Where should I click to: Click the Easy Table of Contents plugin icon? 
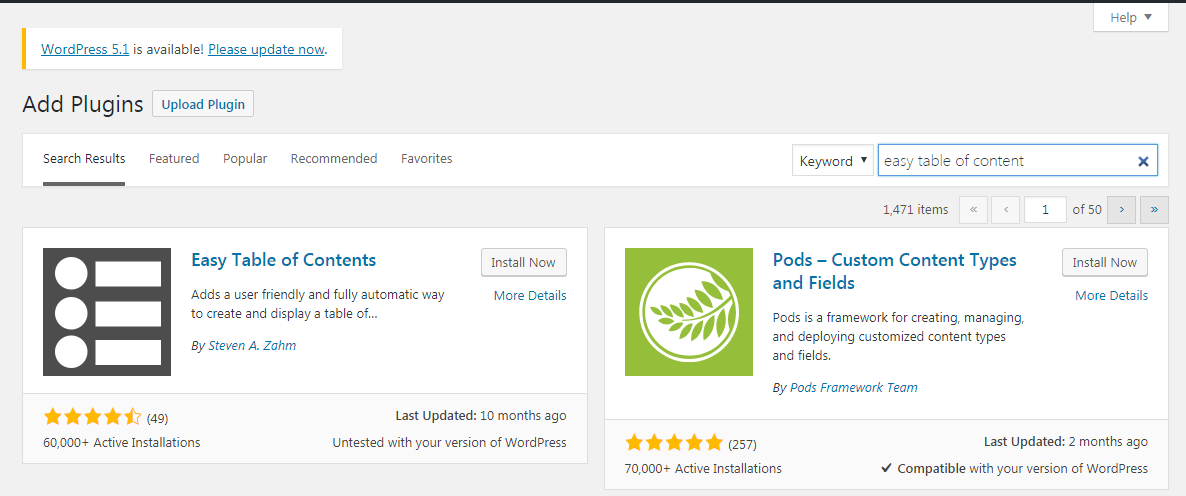tap(107, 312)
